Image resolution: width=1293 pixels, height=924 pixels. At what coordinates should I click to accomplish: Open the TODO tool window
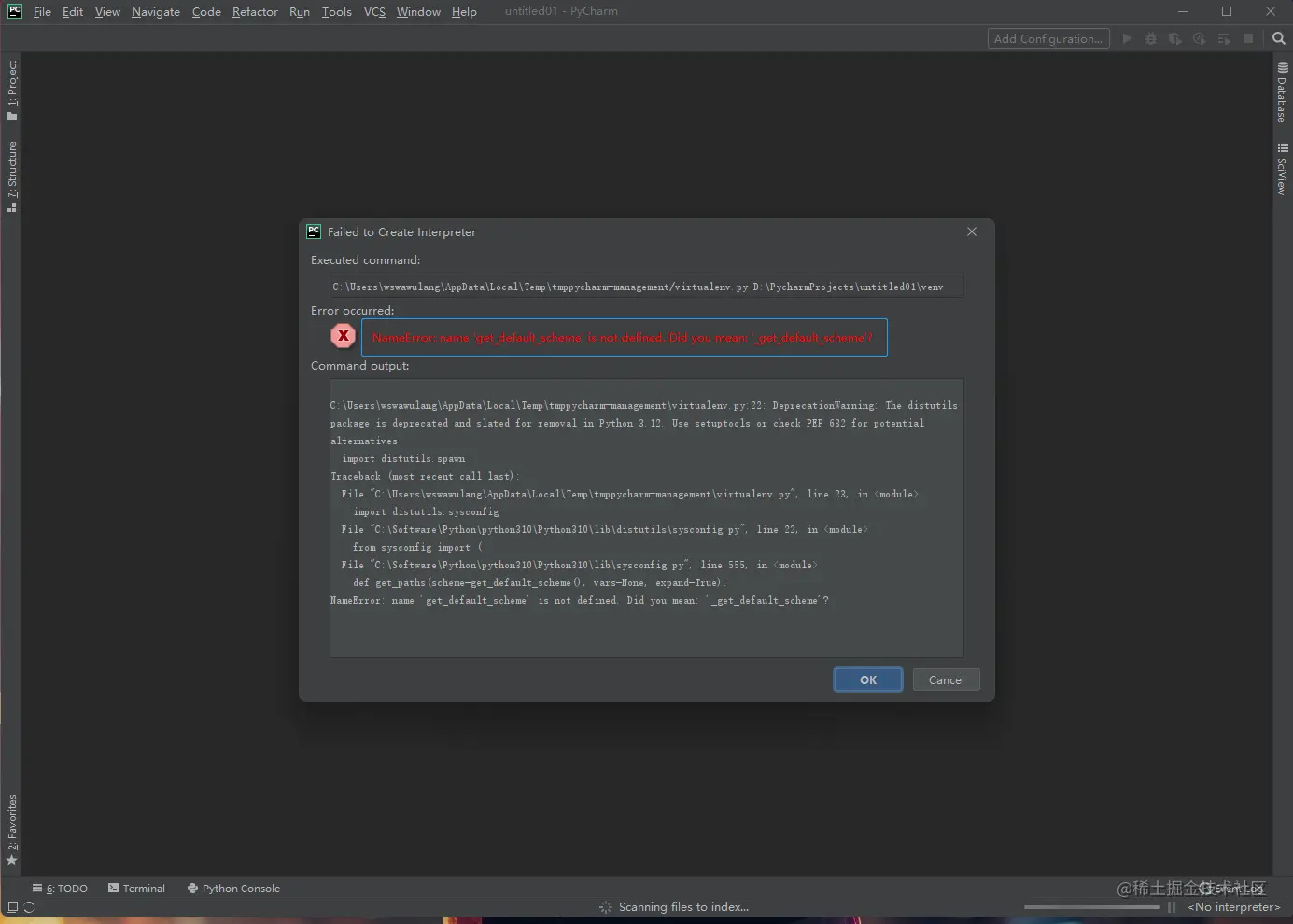[x=60, y=889]
